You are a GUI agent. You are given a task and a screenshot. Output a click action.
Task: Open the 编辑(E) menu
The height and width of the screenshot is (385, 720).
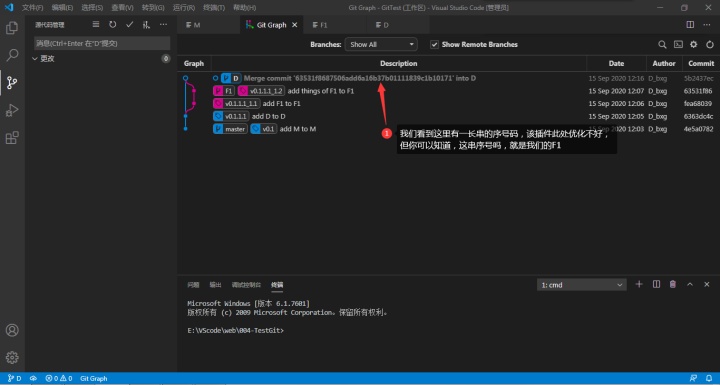62,7
